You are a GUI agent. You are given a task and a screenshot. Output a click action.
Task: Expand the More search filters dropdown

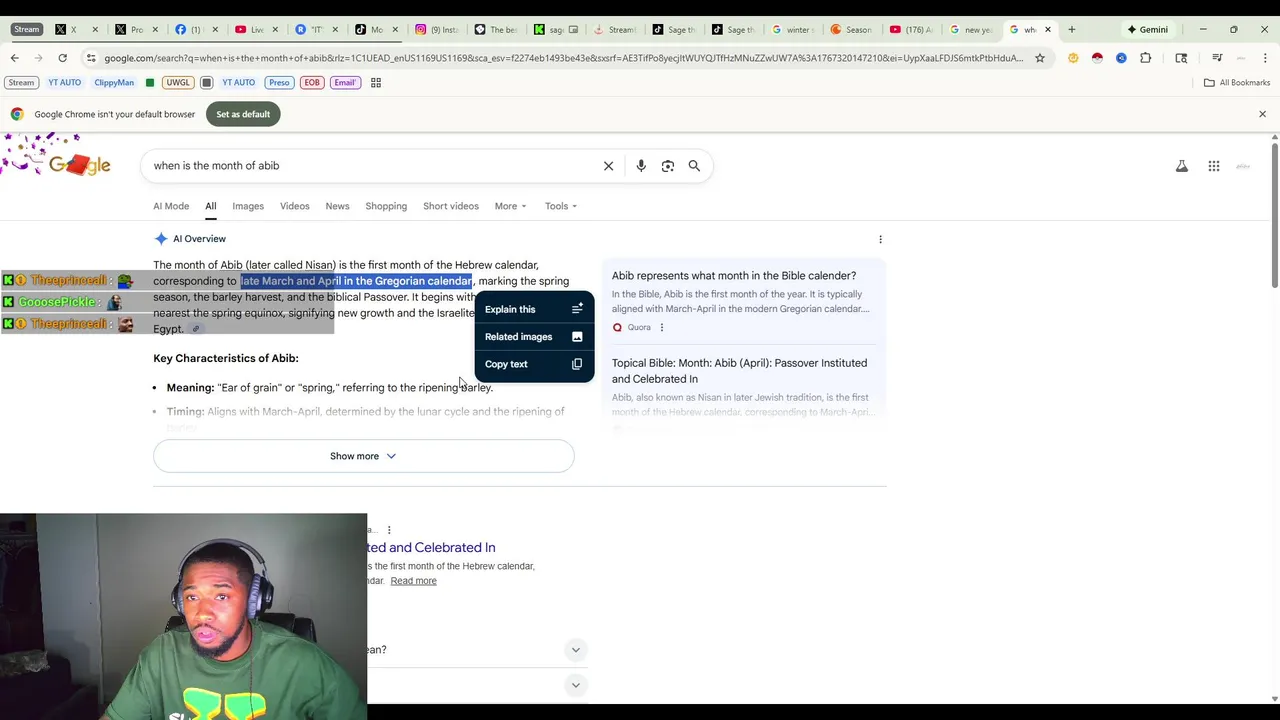(510, 206)
